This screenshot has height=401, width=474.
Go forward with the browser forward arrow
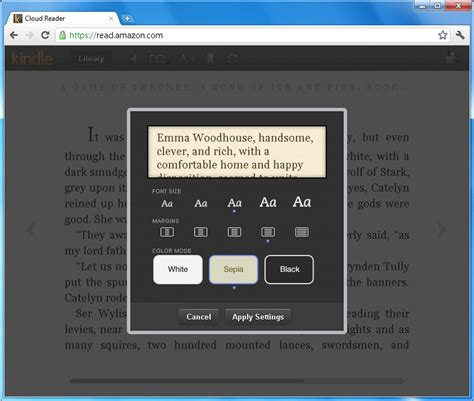point(29,35)
